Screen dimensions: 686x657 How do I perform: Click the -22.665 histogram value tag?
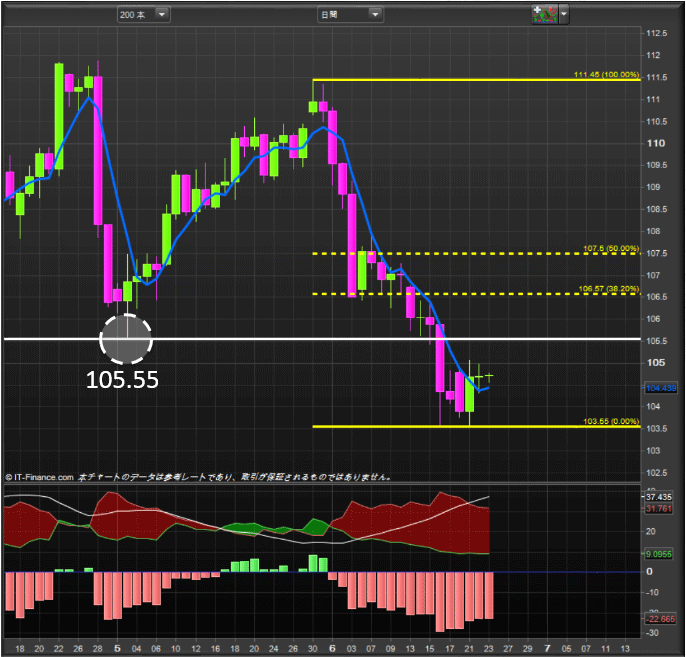pos(661,619)
